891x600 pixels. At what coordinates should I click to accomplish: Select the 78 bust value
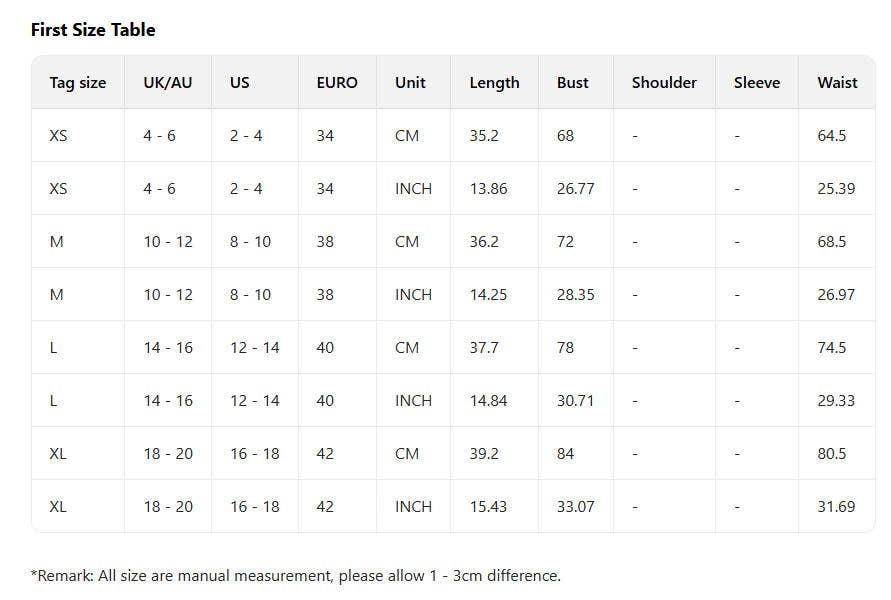pyautogui.click(x=566, y=347)
